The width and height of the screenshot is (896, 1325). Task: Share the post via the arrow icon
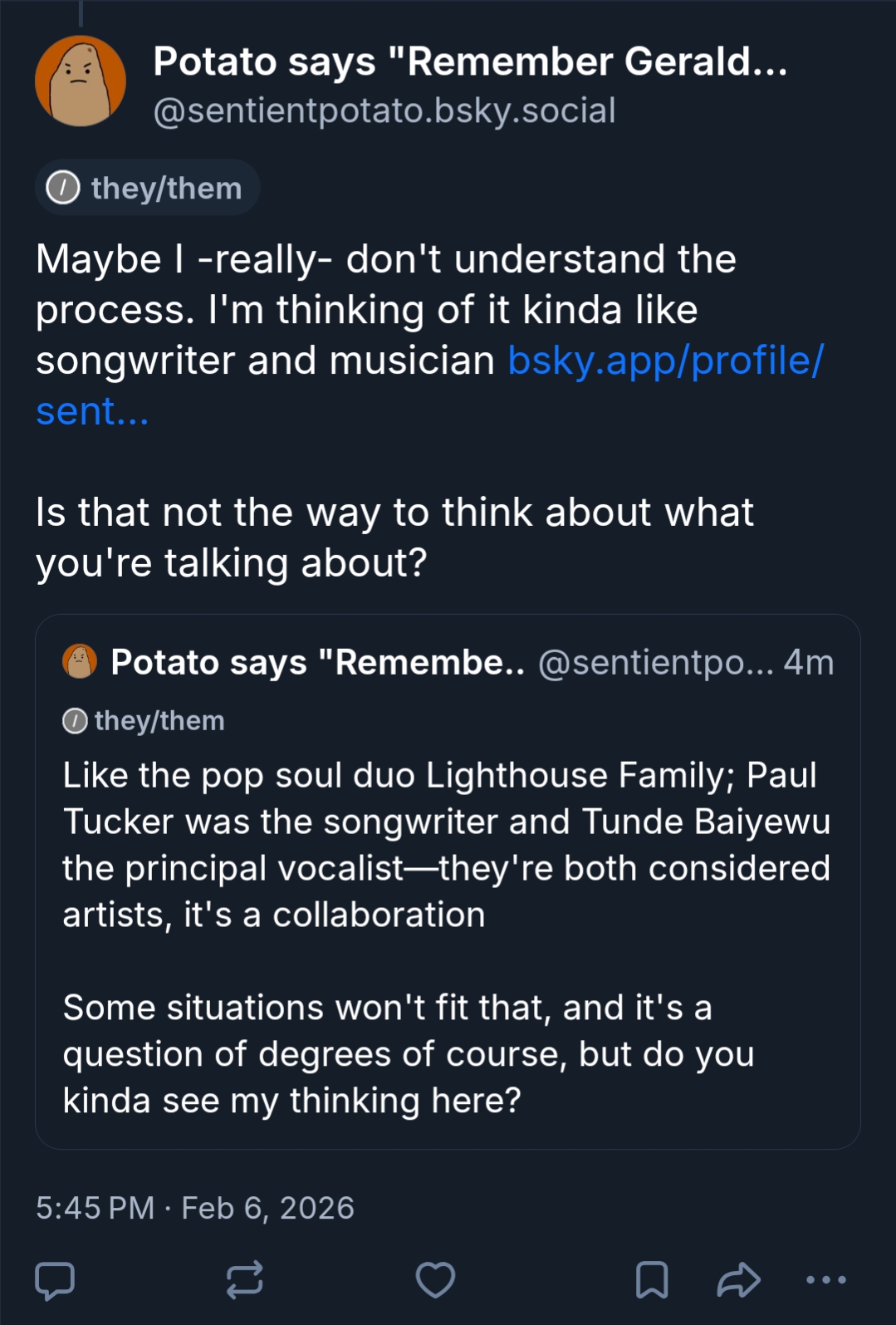[x=738, y=1280]
